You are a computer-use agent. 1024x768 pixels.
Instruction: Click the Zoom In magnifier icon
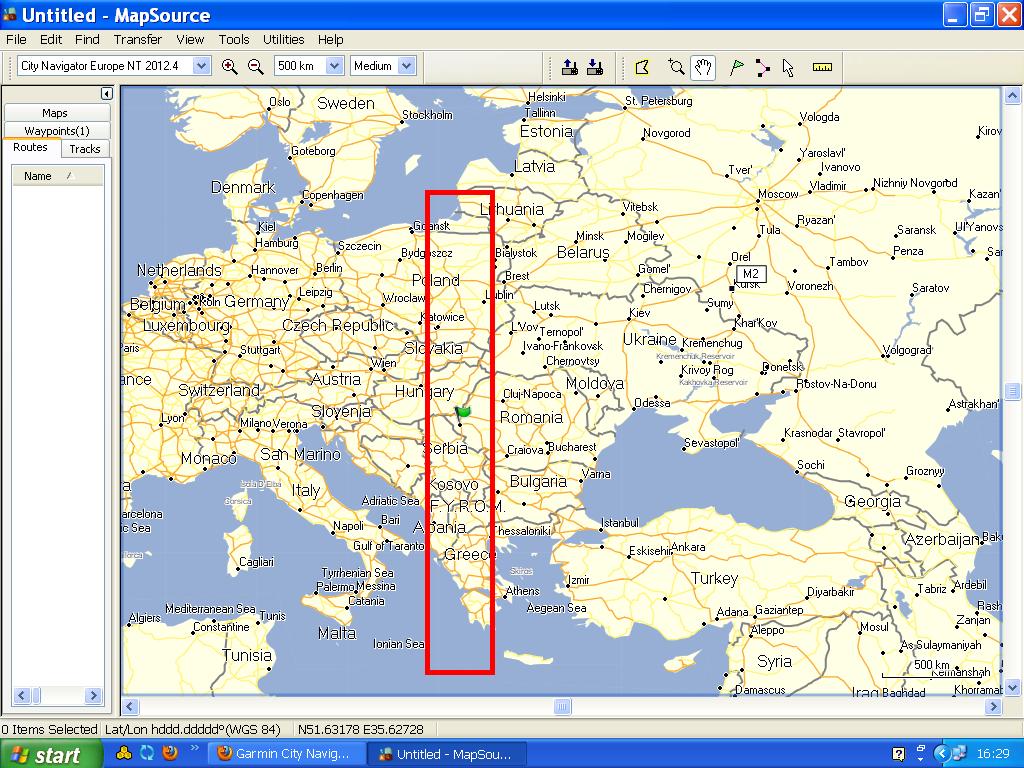coord(230,66)
